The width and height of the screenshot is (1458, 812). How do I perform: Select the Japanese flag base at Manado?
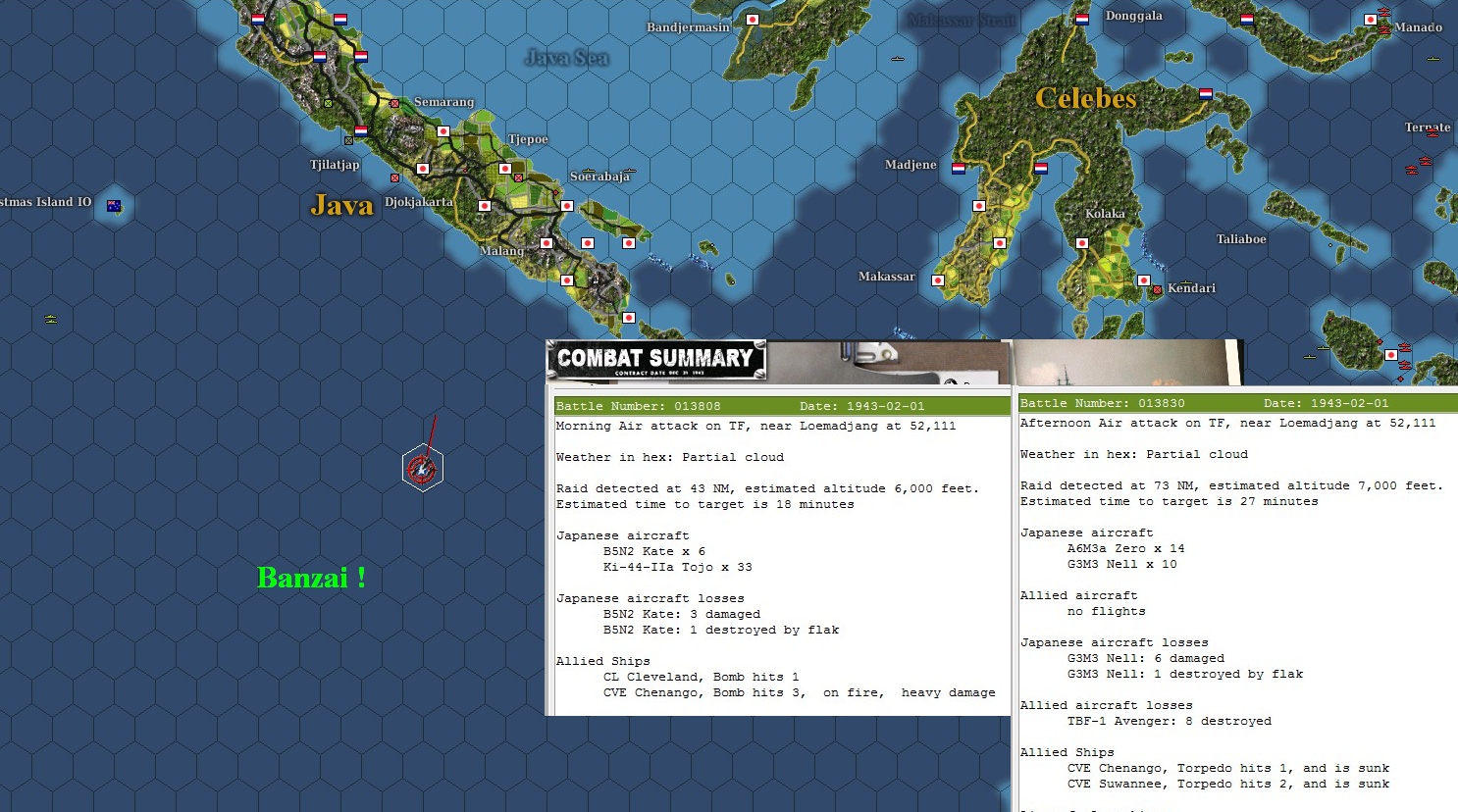[1371, 20]
